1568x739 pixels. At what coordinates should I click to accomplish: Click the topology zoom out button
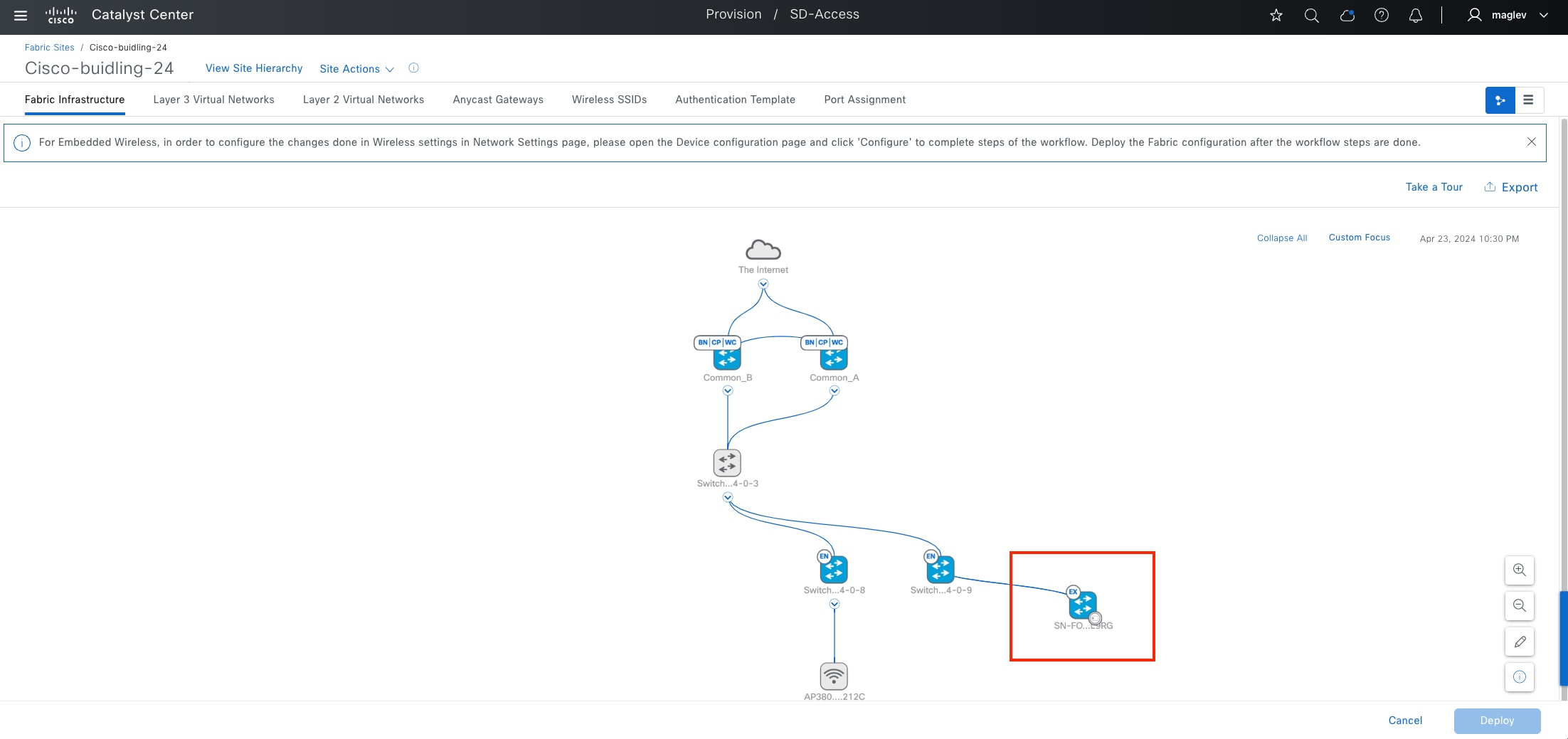pyautogui.click(x=1520, y=606)
